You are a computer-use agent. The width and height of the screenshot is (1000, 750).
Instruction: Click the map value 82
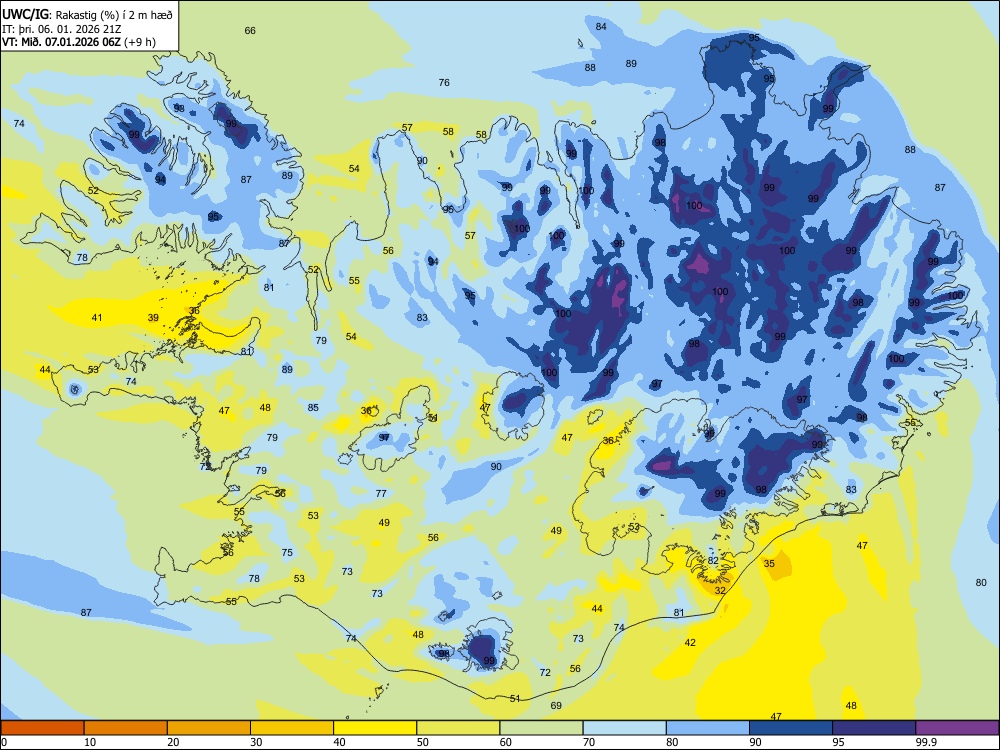click(713, 561)
